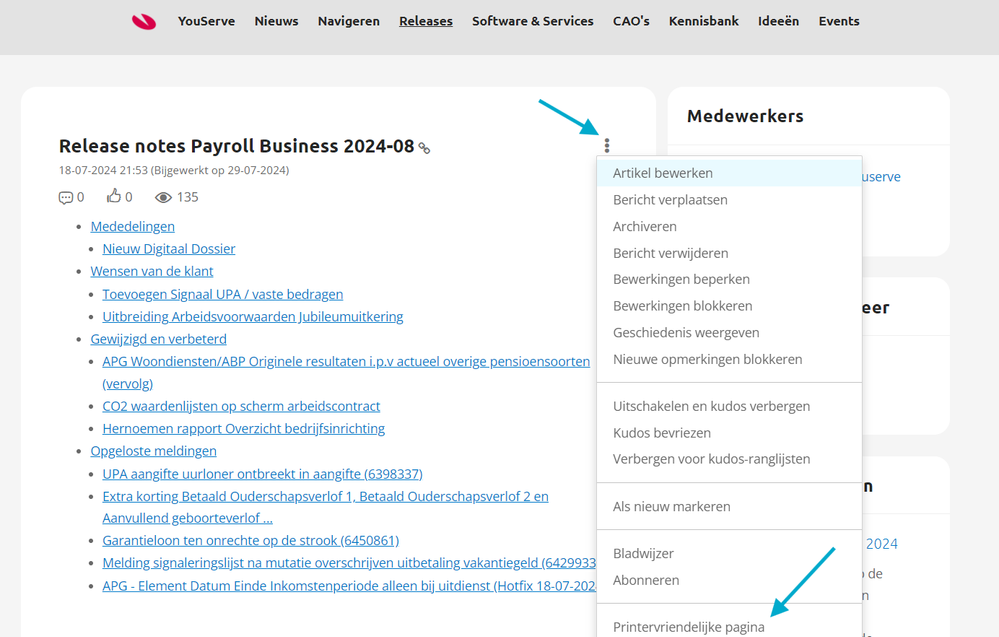Choose Artikel bewerken from the menu
This screenshot has height=637, width=999.
(729, 173)
